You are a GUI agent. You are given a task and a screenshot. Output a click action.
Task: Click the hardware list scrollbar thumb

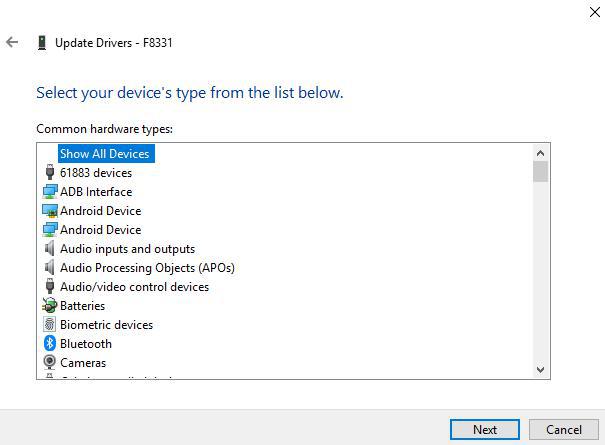pos(541,172)
